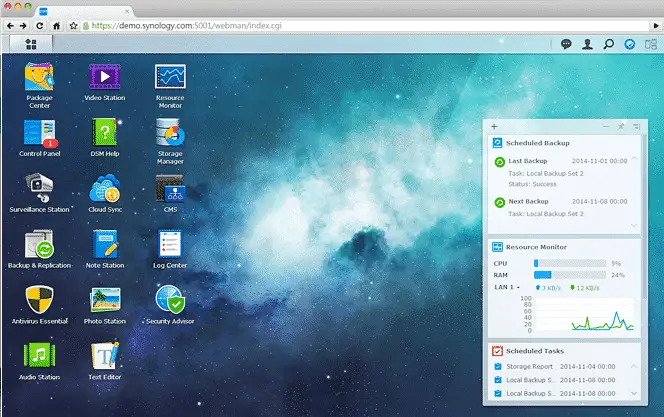
Task: Click the browser address bar URL
Action: point(187,26)
